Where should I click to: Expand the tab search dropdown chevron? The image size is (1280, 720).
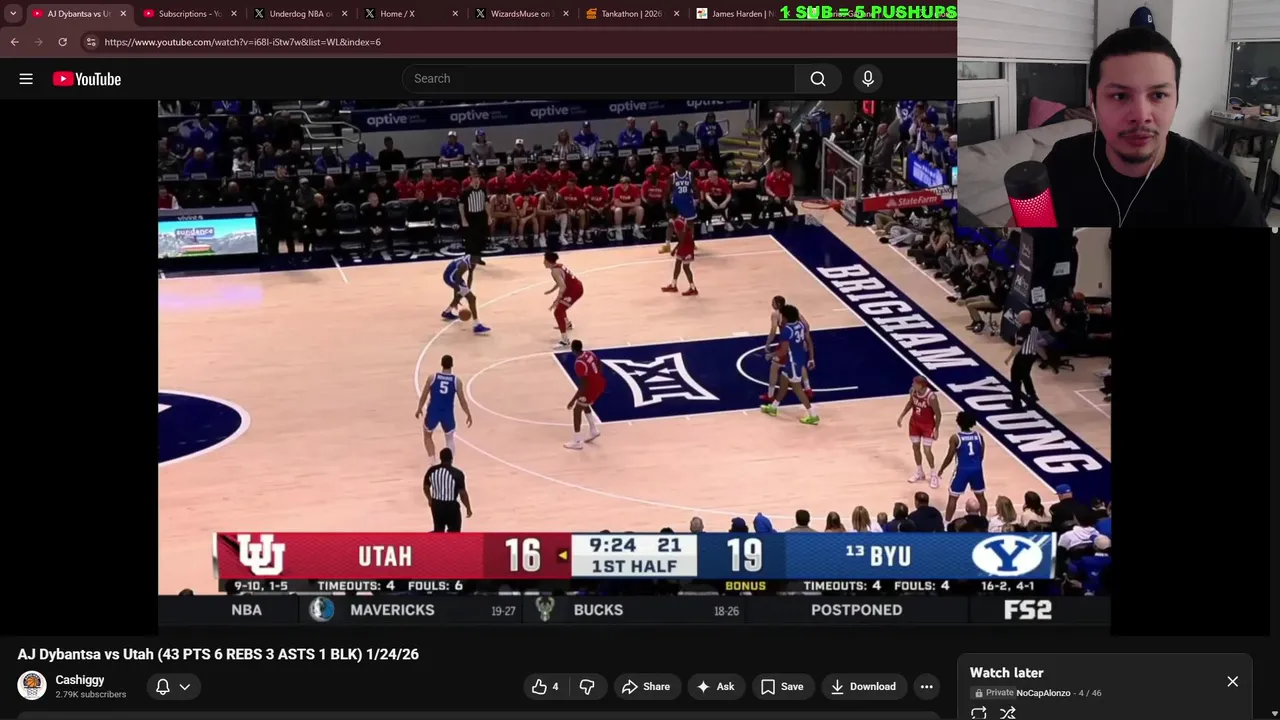pyautogui.click(x=13, y=14)
